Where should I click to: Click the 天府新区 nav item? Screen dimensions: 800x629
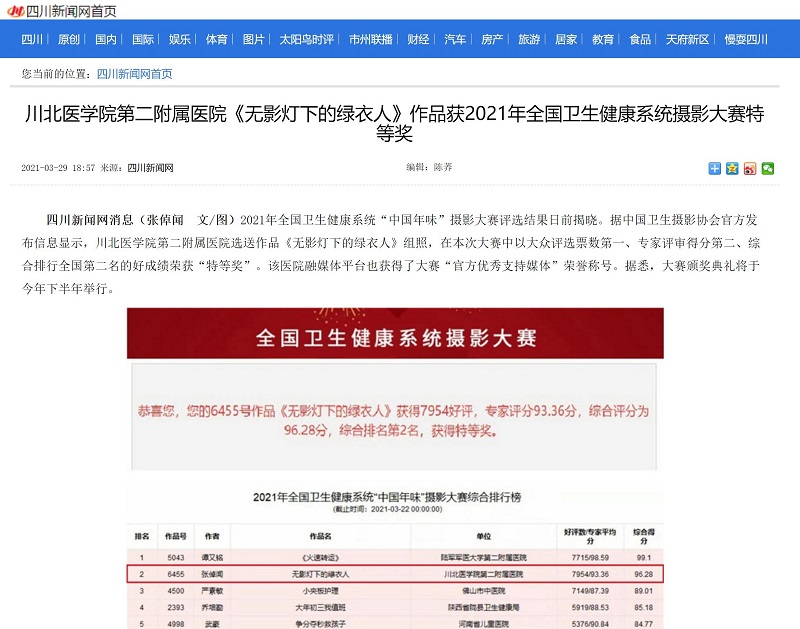tap(688, 40)
